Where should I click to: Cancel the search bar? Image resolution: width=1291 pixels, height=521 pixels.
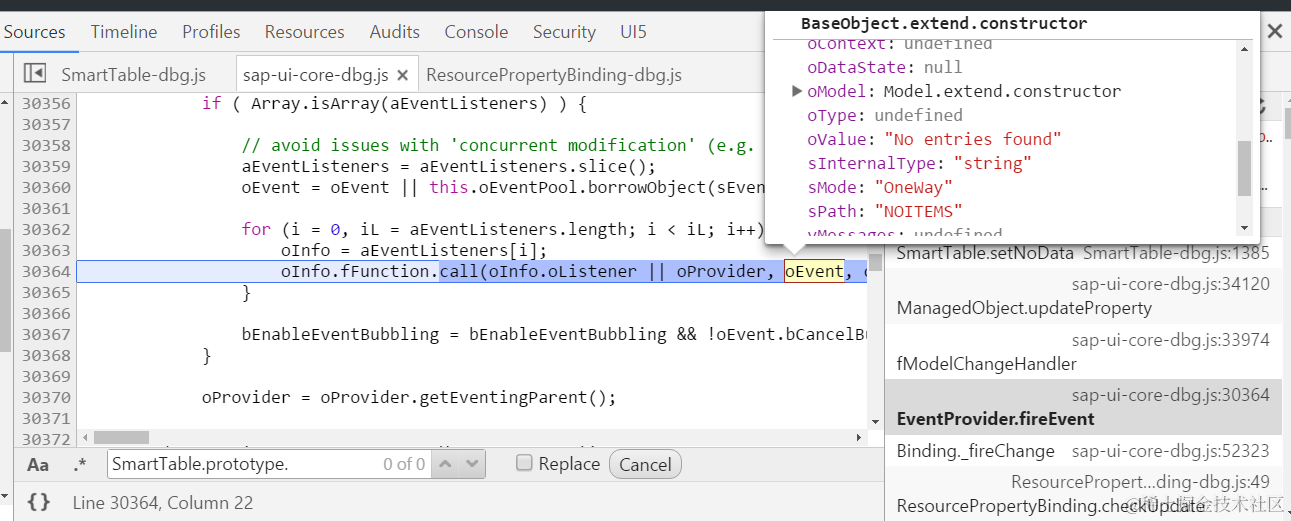coord(645,464)
